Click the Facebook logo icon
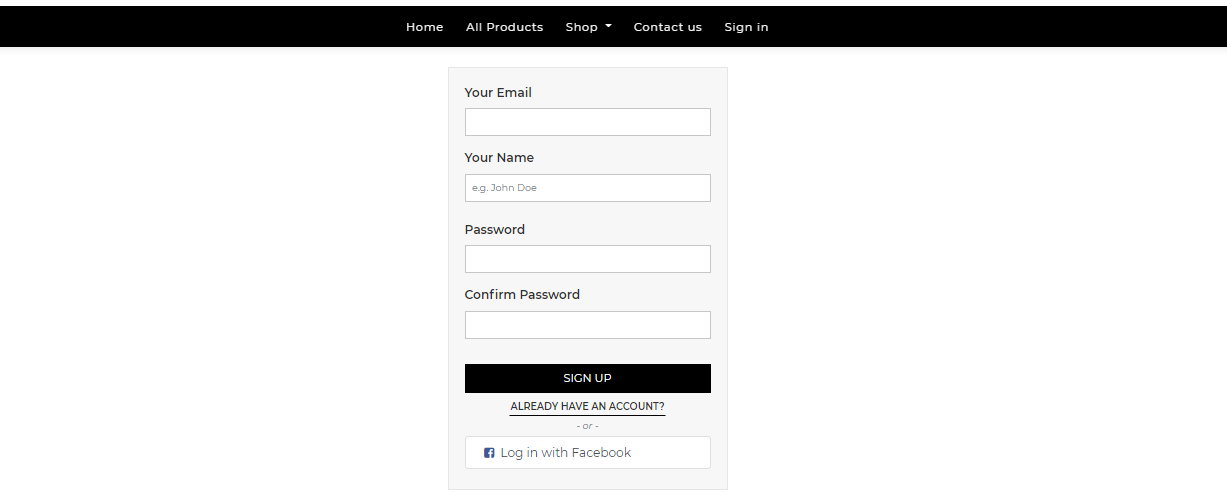 click(x=489, y=453)
